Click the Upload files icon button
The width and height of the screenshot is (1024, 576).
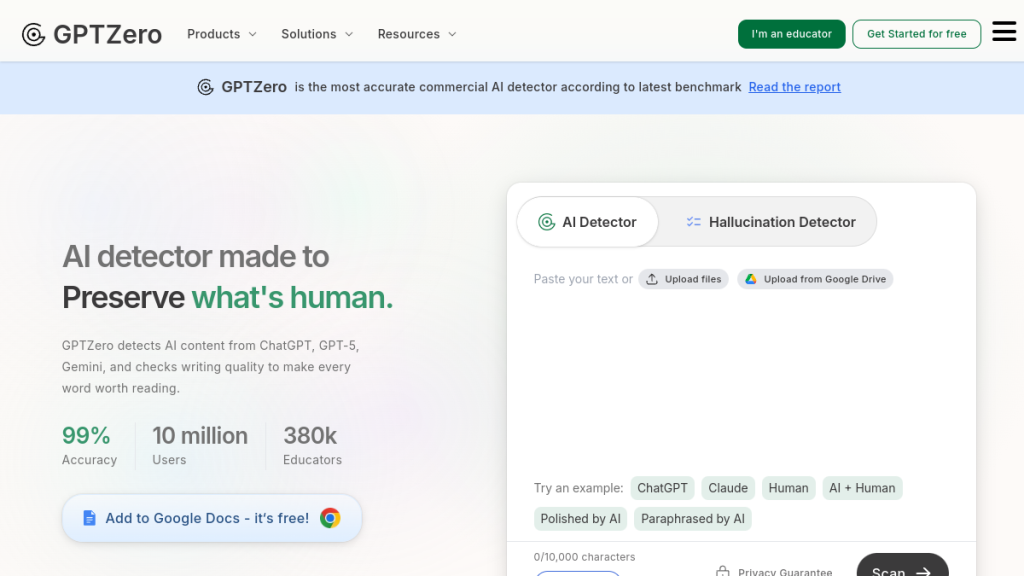coord(652,279)
